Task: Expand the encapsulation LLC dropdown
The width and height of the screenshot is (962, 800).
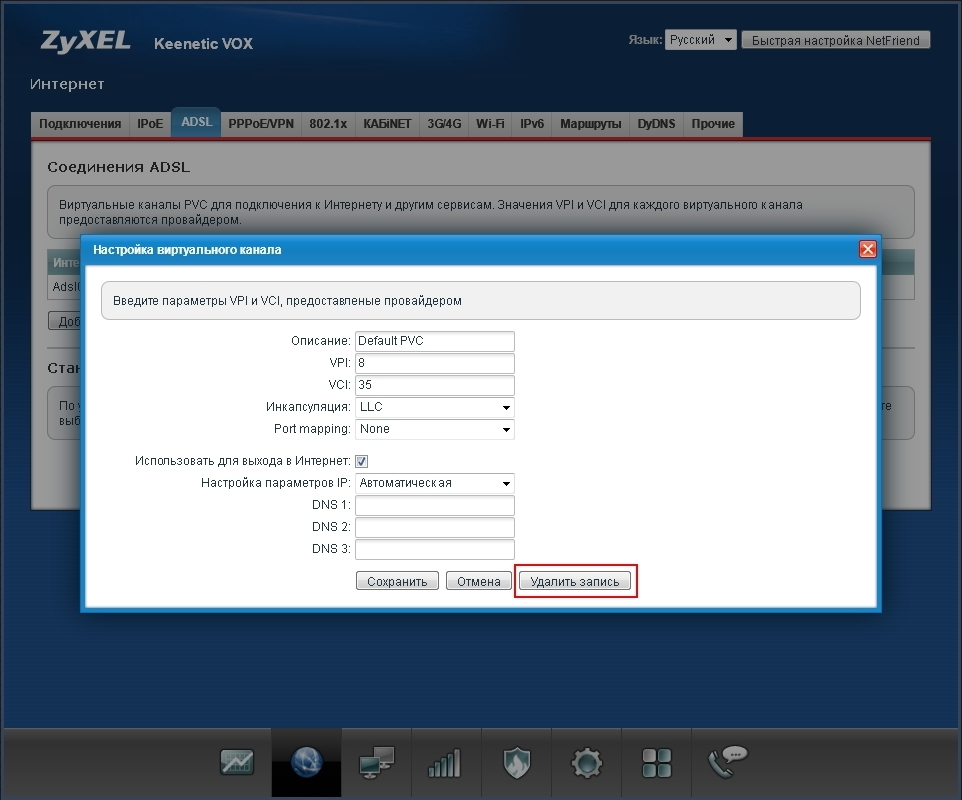Action: 435,407
